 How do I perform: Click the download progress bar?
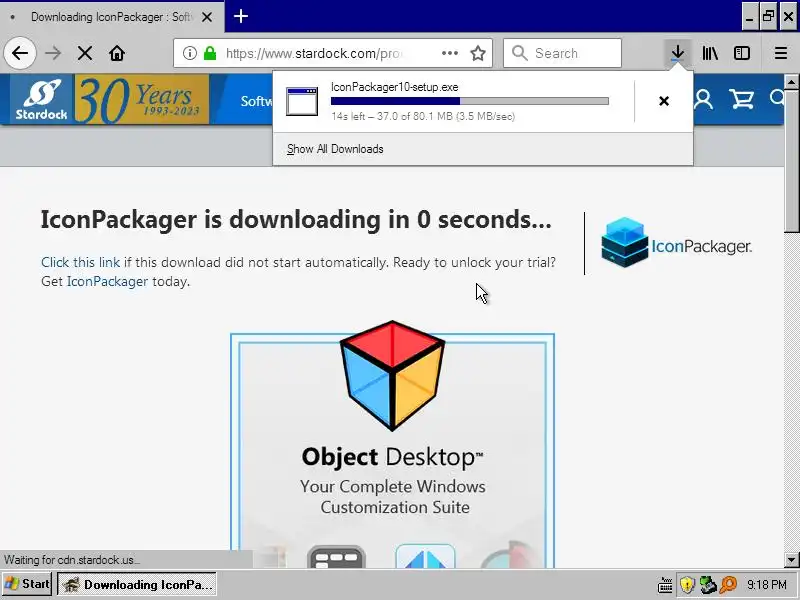tap(469, 101)
